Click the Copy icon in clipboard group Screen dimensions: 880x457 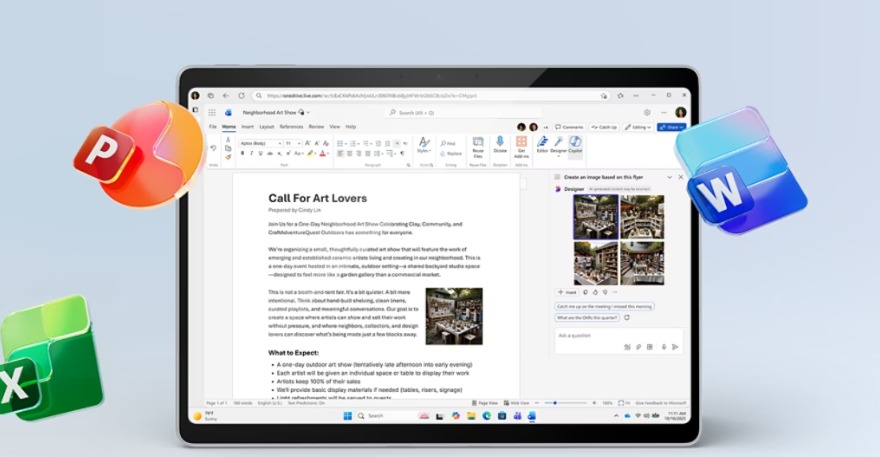pos(228,148)
